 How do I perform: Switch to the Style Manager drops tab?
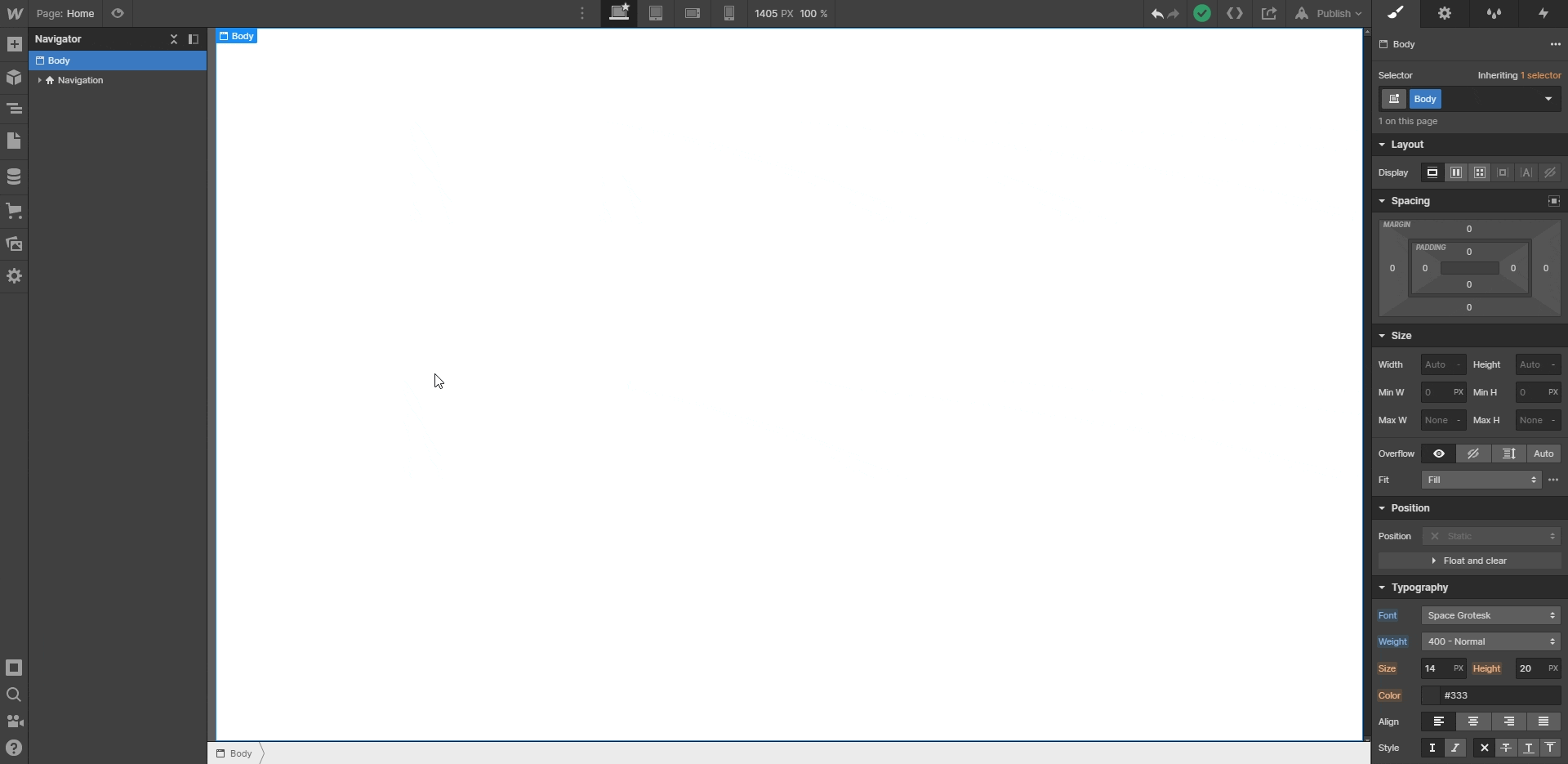[x=1494, y=13]
